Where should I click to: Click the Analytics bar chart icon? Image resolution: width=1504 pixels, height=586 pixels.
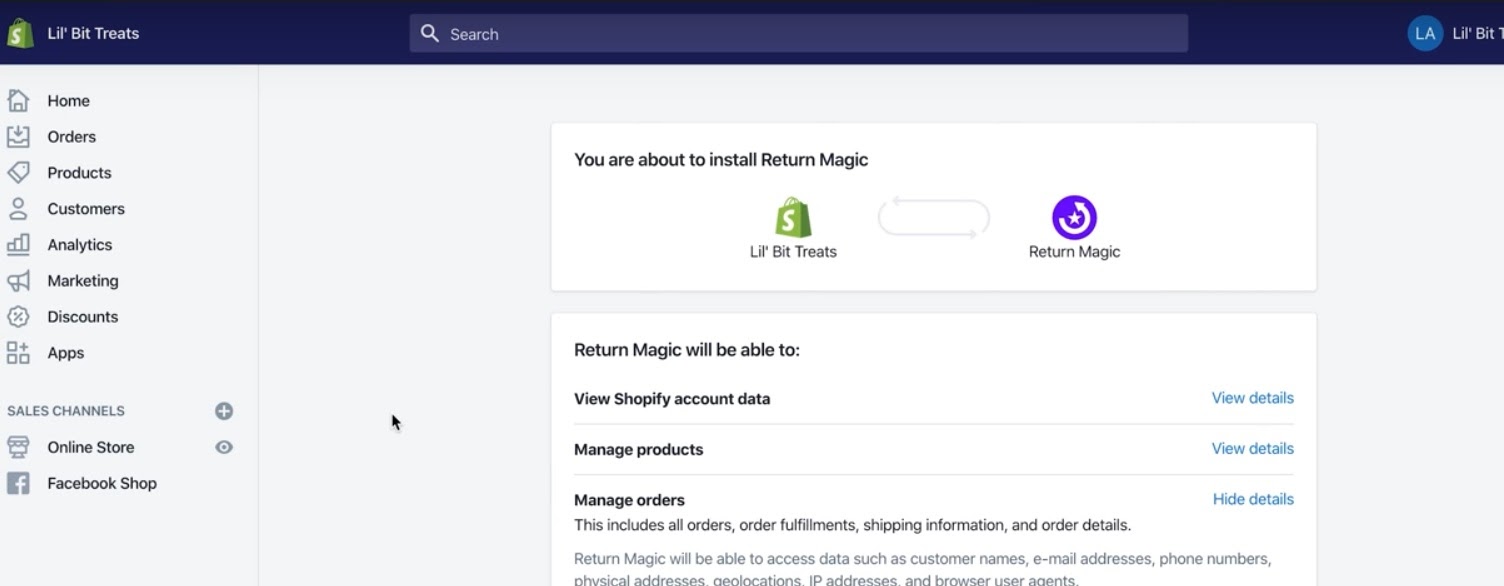(18, 244)
